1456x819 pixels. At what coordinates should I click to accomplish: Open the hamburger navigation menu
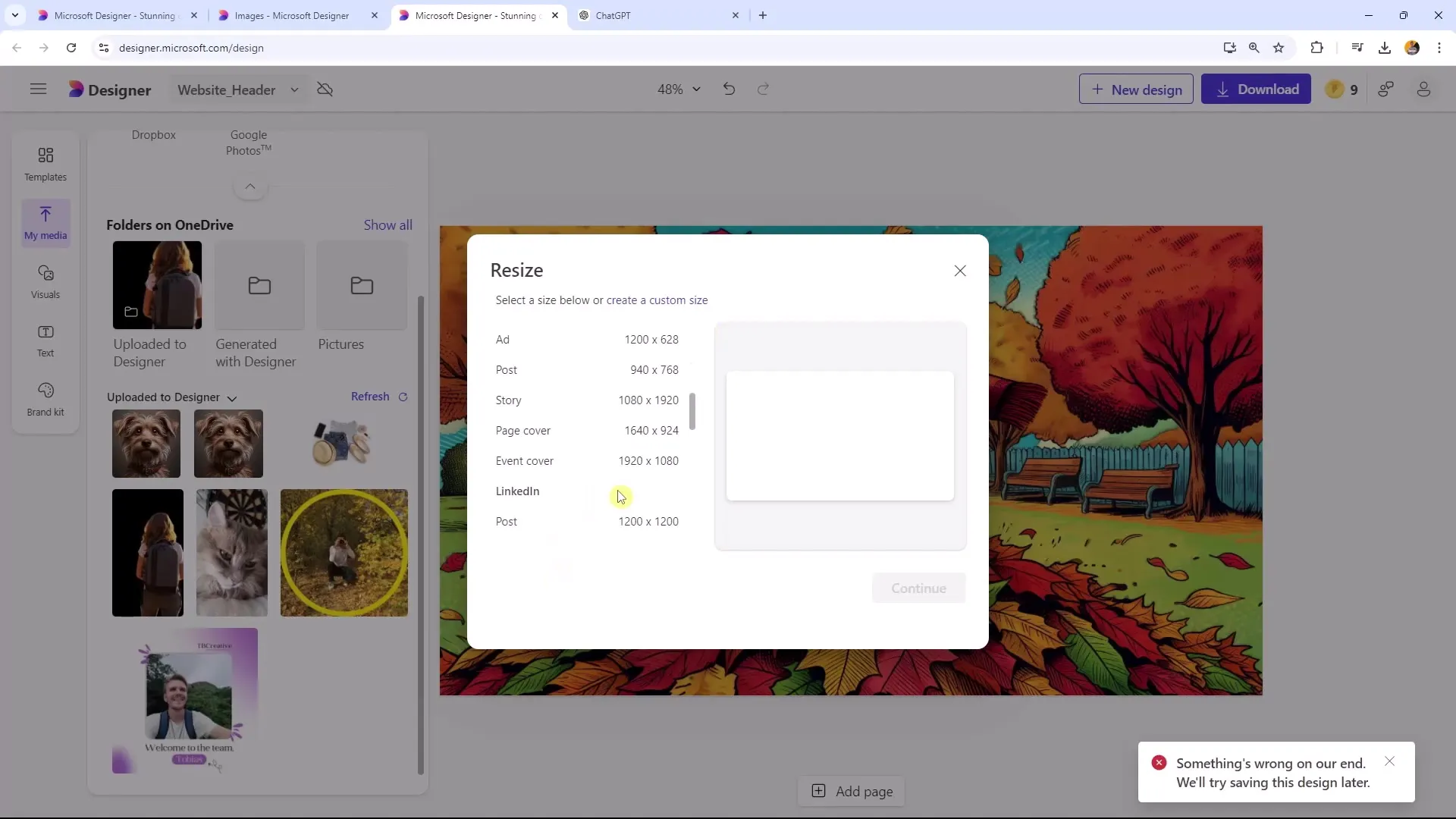click(x=38, y=89)
